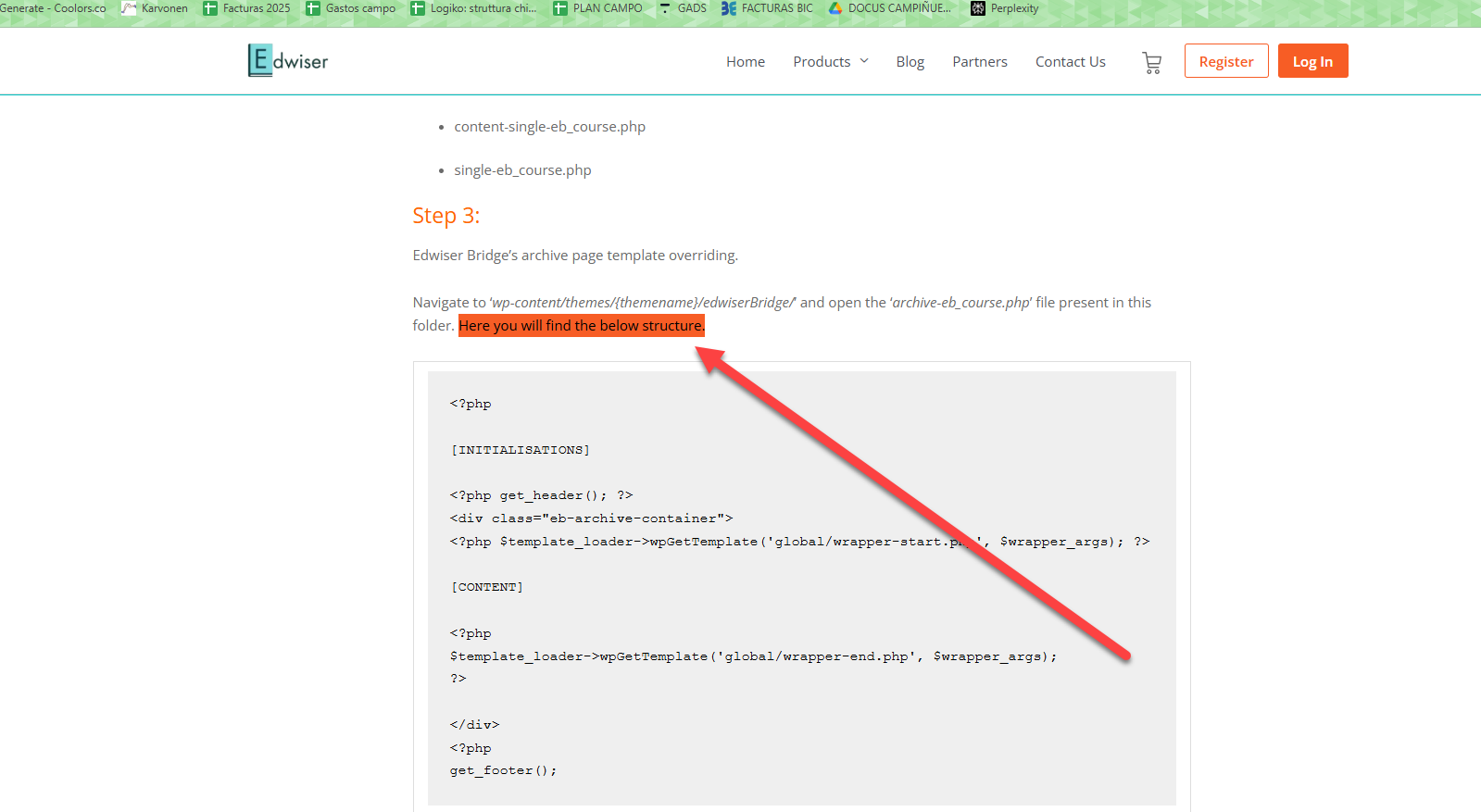Open the Facturas 2025 bookmark
Screen dimensions: 1481x812
point(246,8)
